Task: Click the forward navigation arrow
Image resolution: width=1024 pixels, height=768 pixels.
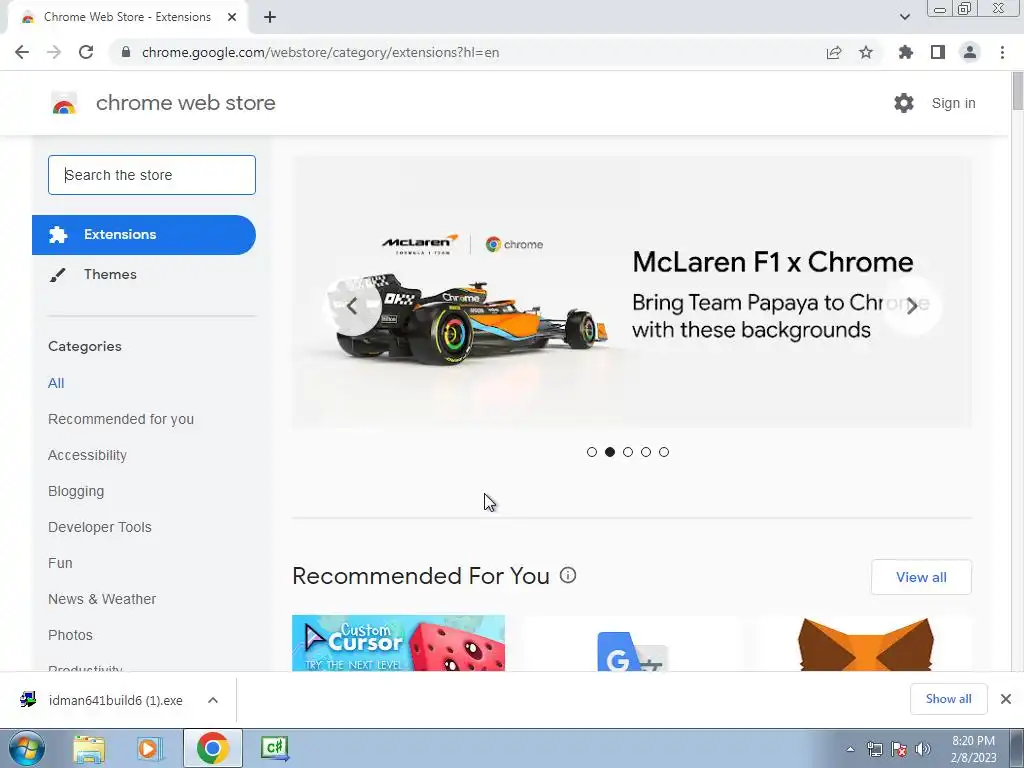Action: 54,52
